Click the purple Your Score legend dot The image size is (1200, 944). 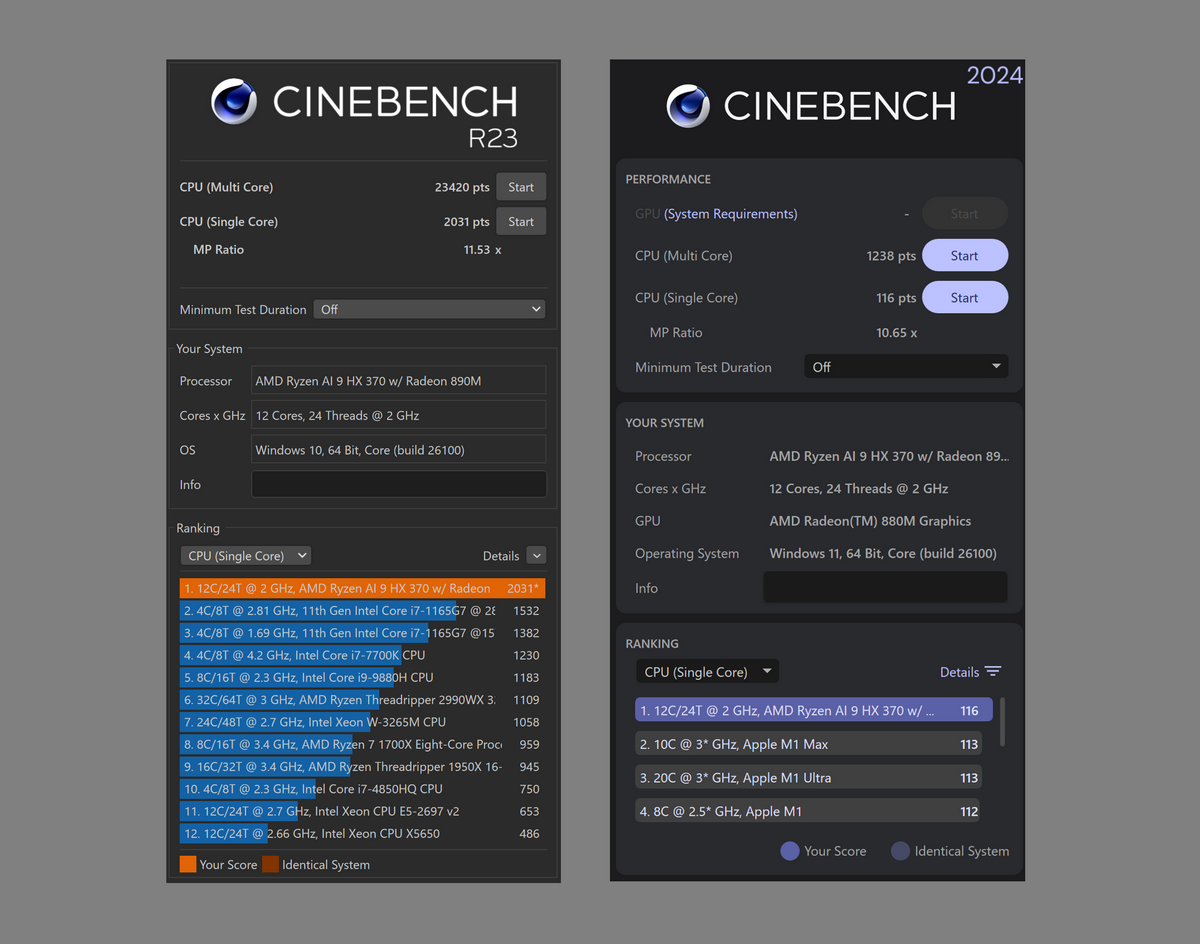(790, 851)
